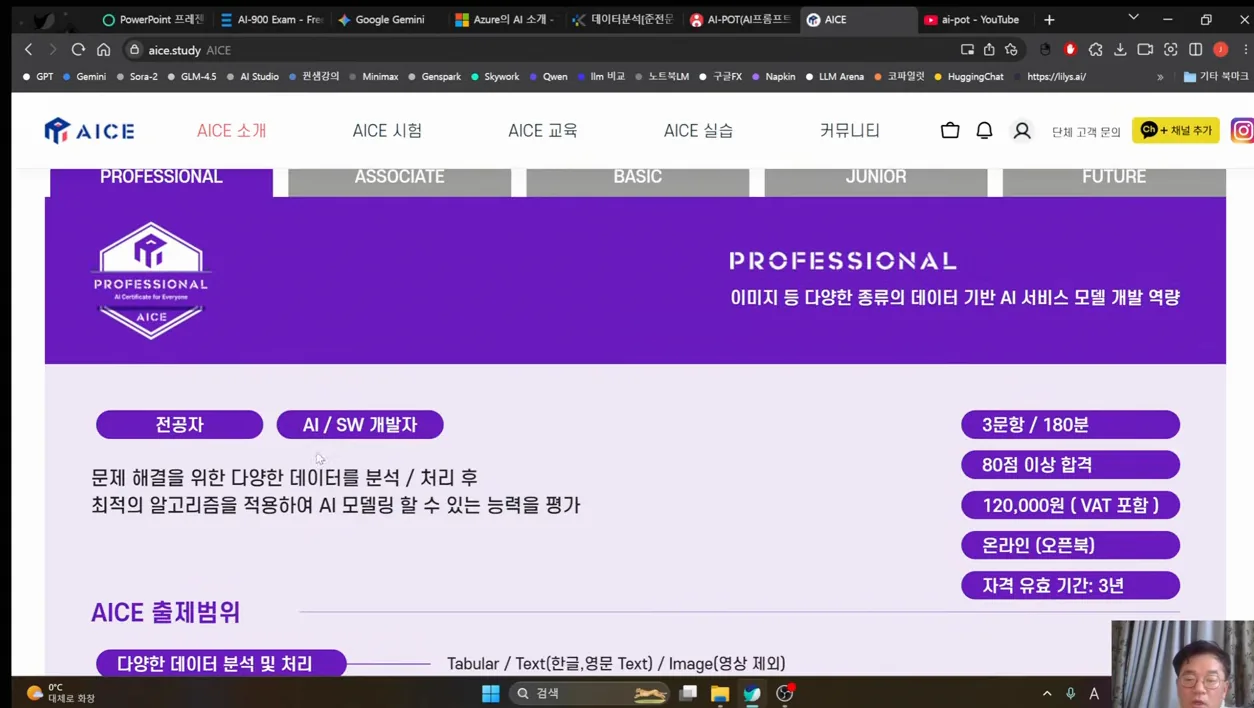Click the webcam video thumbnail
The image size is (1254, 708).
[x=1183, y=664]
